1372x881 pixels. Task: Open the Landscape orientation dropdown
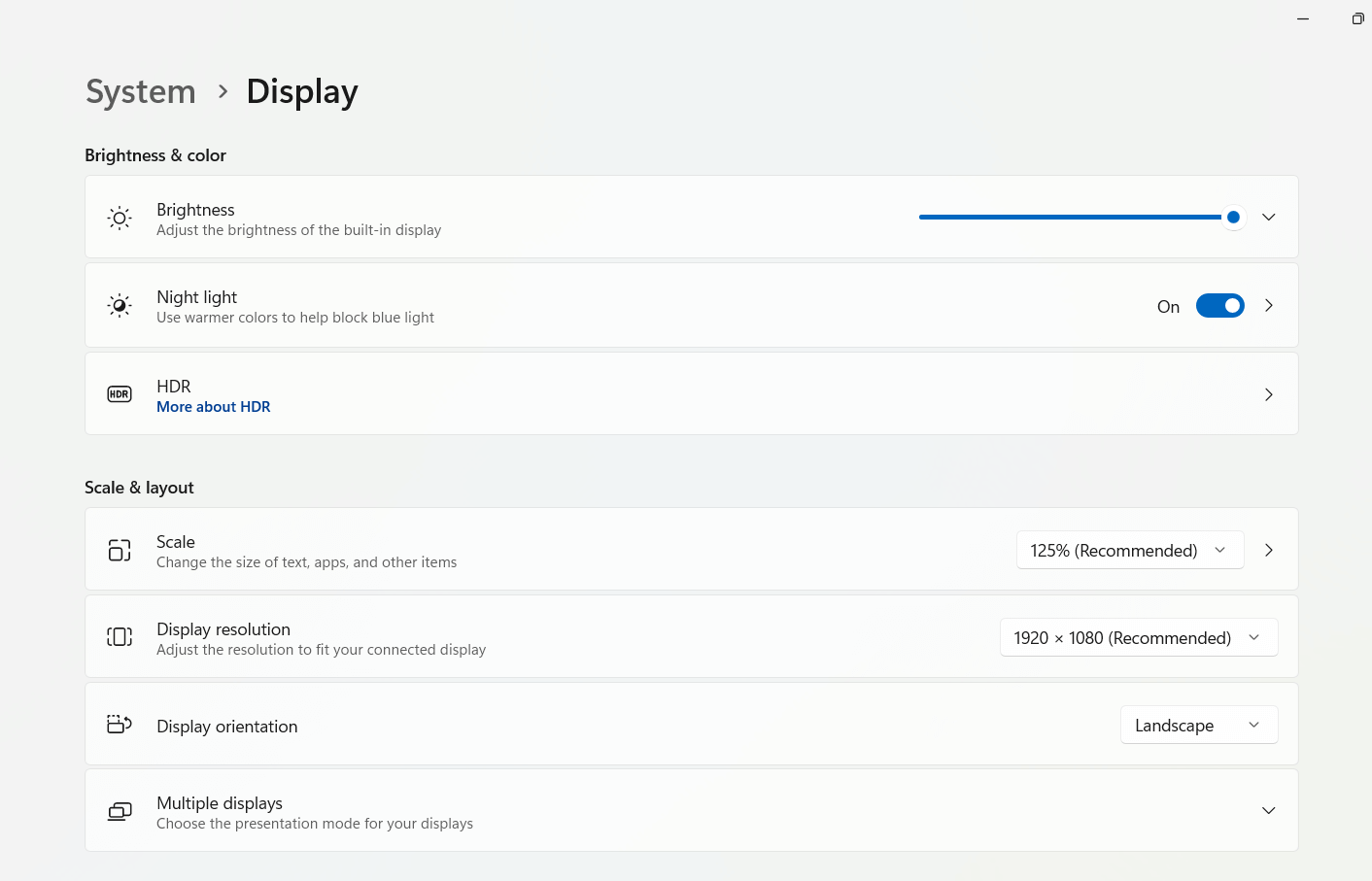coord(1198,726)
